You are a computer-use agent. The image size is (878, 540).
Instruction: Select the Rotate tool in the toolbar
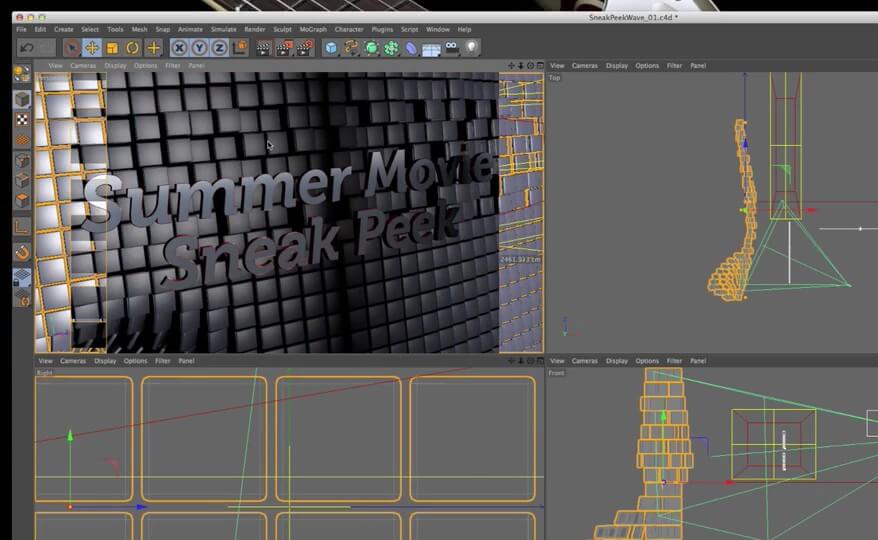(132, 47)
